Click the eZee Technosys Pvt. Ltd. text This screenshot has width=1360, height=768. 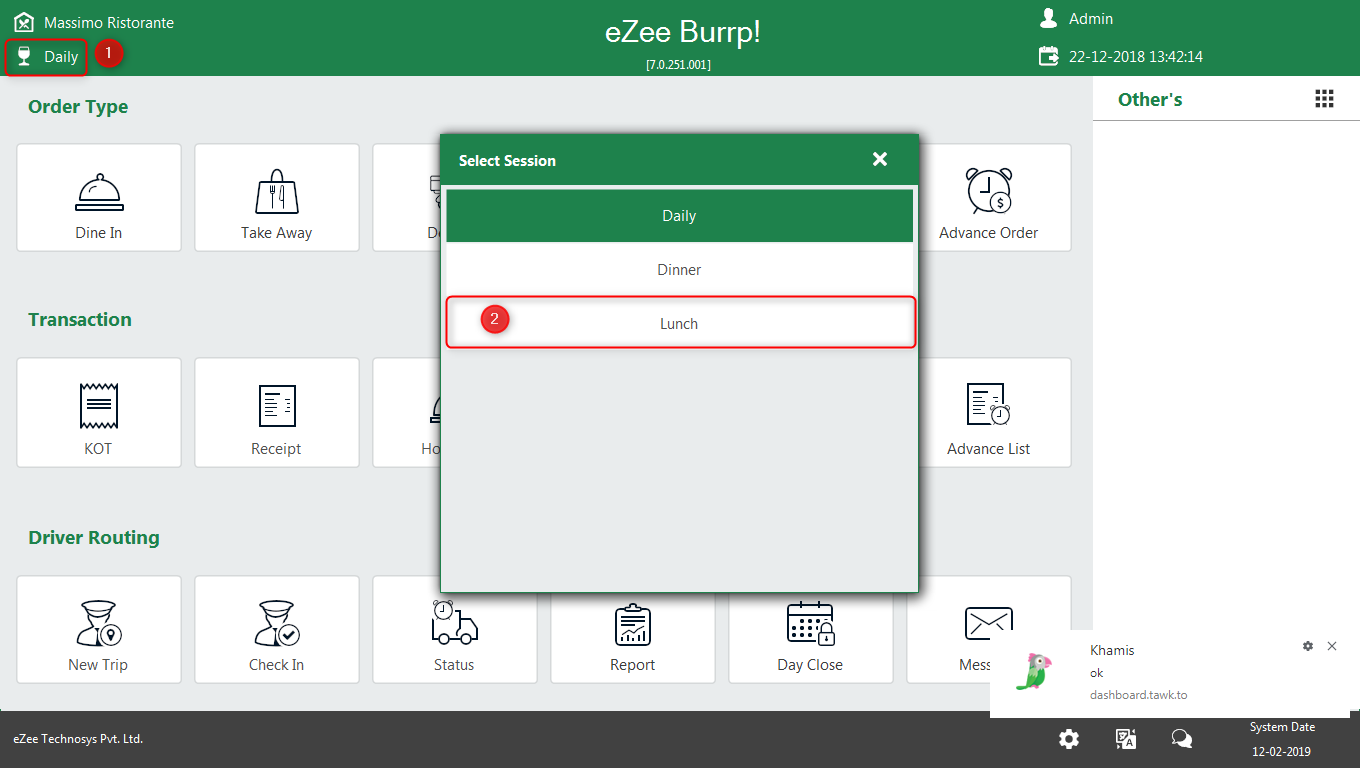coord(78,739)
